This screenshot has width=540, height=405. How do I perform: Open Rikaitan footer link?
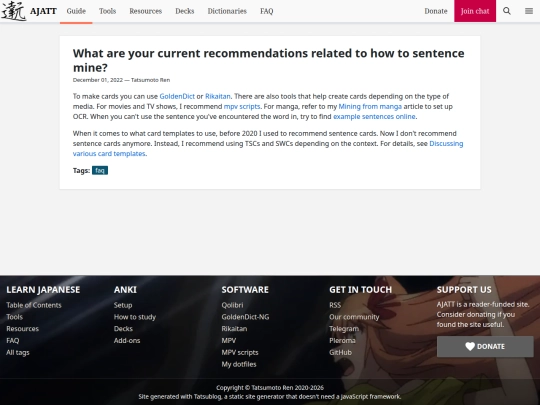234,329
